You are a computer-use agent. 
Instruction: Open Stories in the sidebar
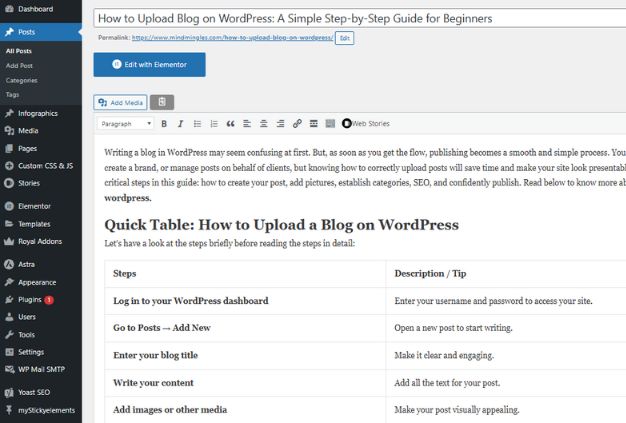[x=41, y=183]
